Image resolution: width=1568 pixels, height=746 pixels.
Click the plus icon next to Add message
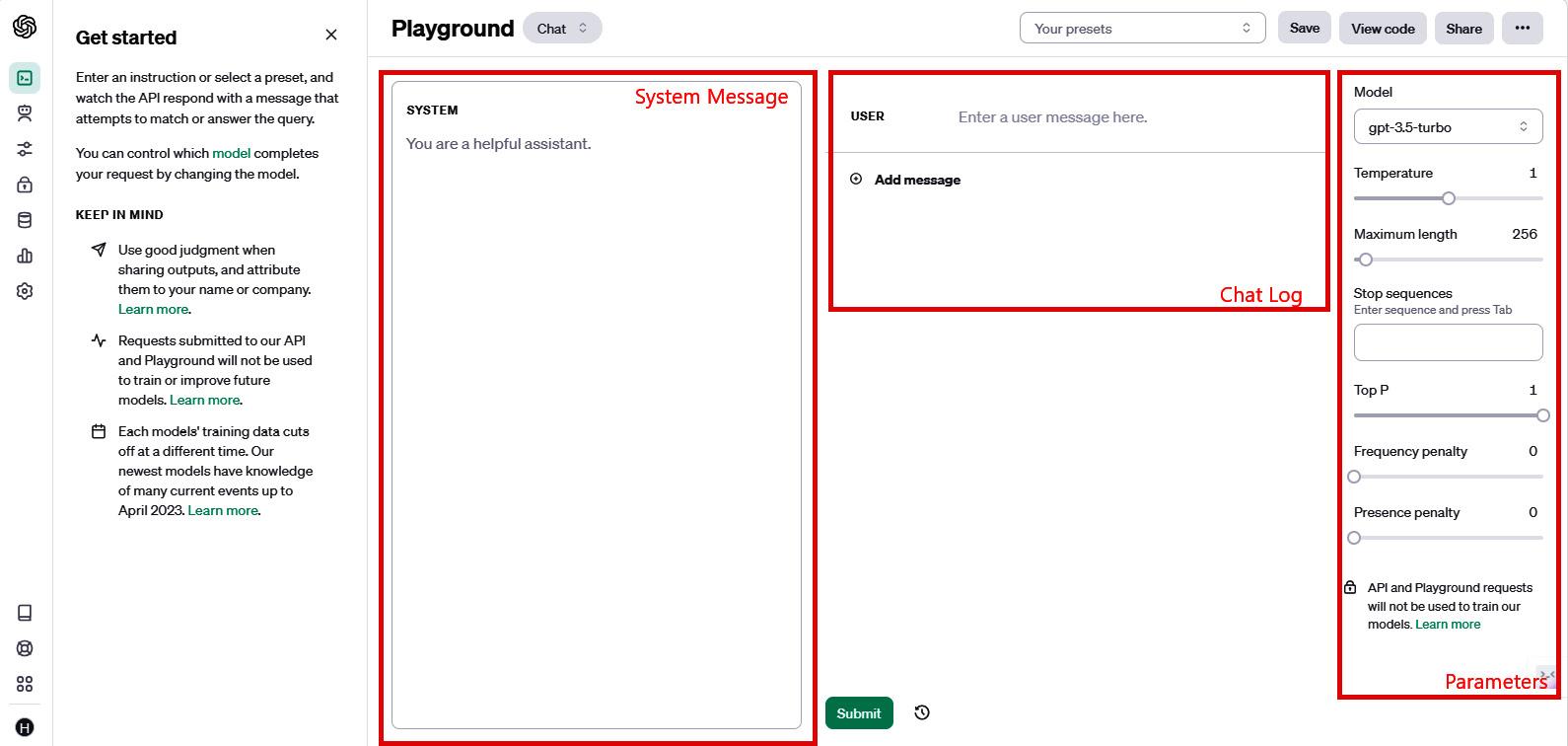pos(856,179)
